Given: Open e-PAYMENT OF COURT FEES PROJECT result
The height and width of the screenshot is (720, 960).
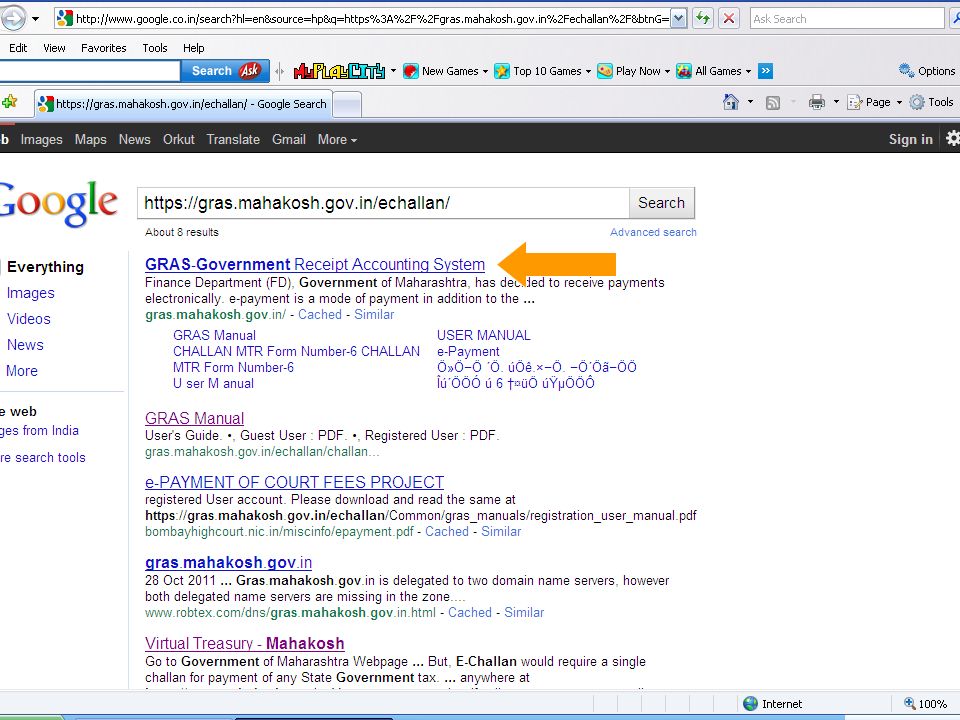Looking at the screenshot, I should pyautogui.click(x=294, y=482).
